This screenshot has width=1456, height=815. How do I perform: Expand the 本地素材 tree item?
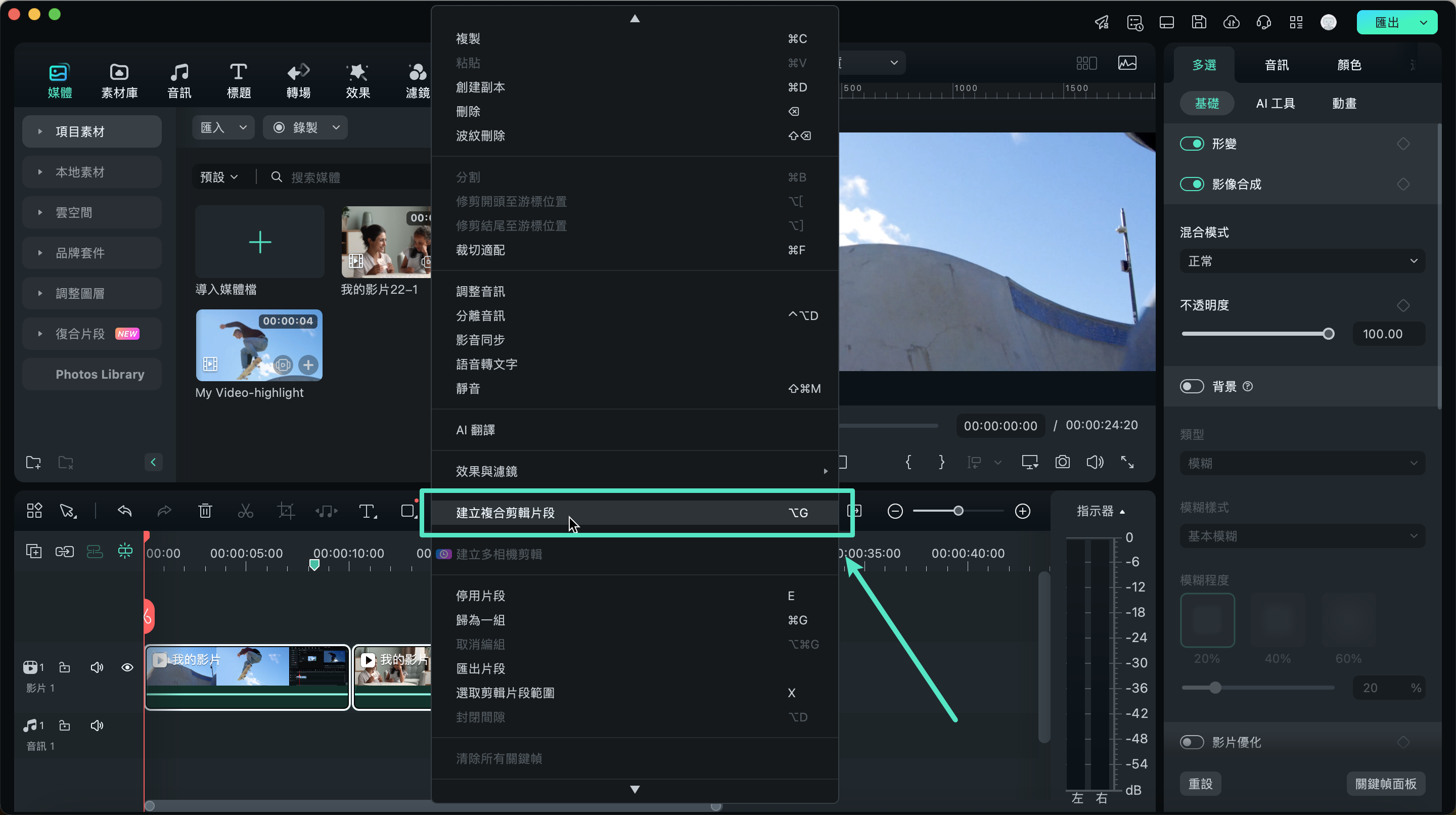[39, 172]
